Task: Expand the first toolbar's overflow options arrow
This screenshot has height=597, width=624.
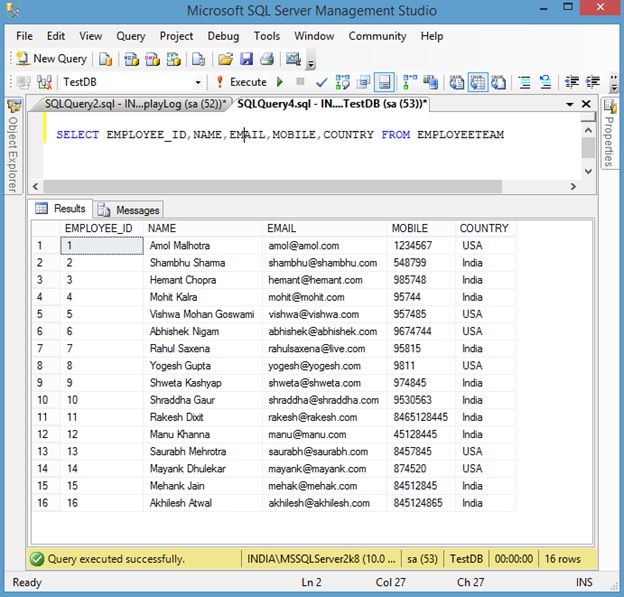Action: pos(312,64)
